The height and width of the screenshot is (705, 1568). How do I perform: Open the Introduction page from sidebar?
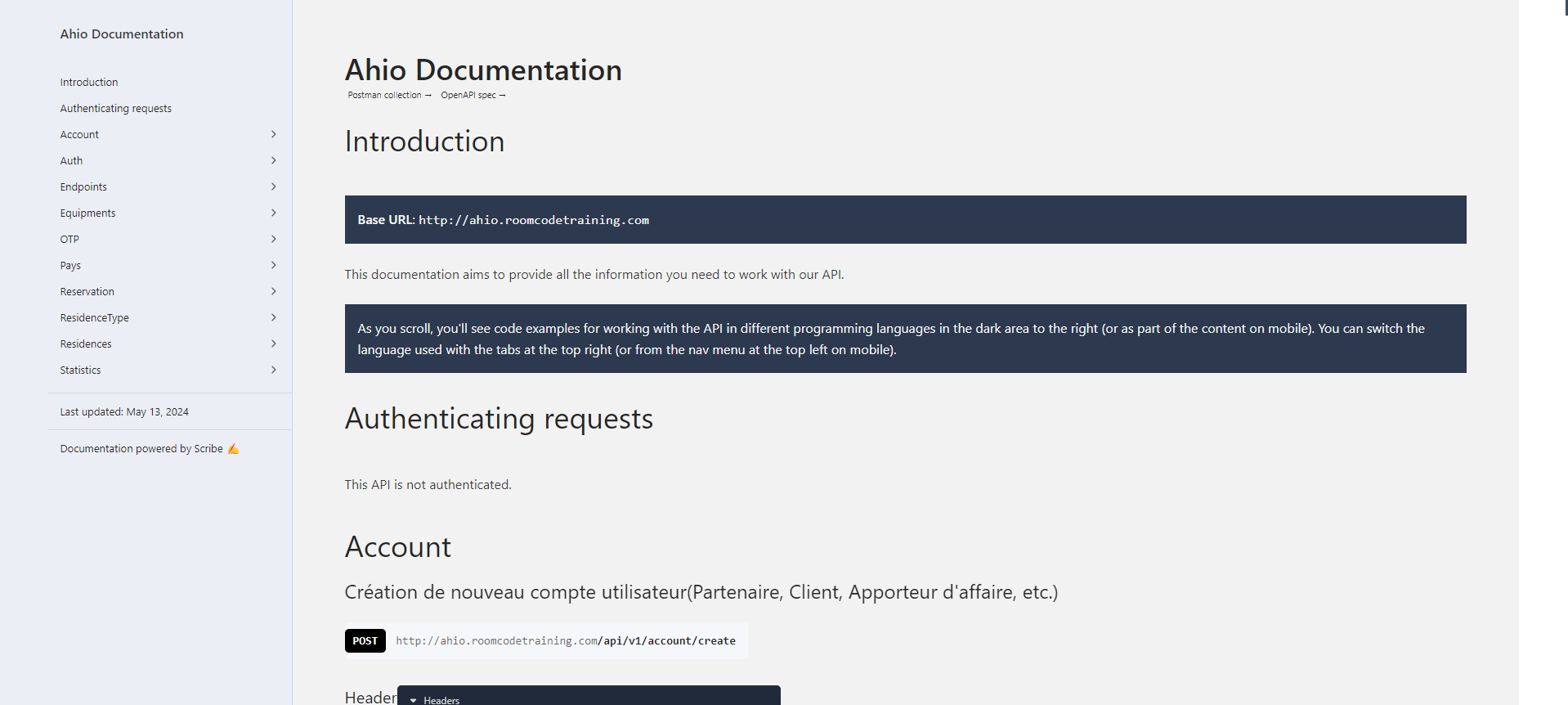click(x=88, y=82)
